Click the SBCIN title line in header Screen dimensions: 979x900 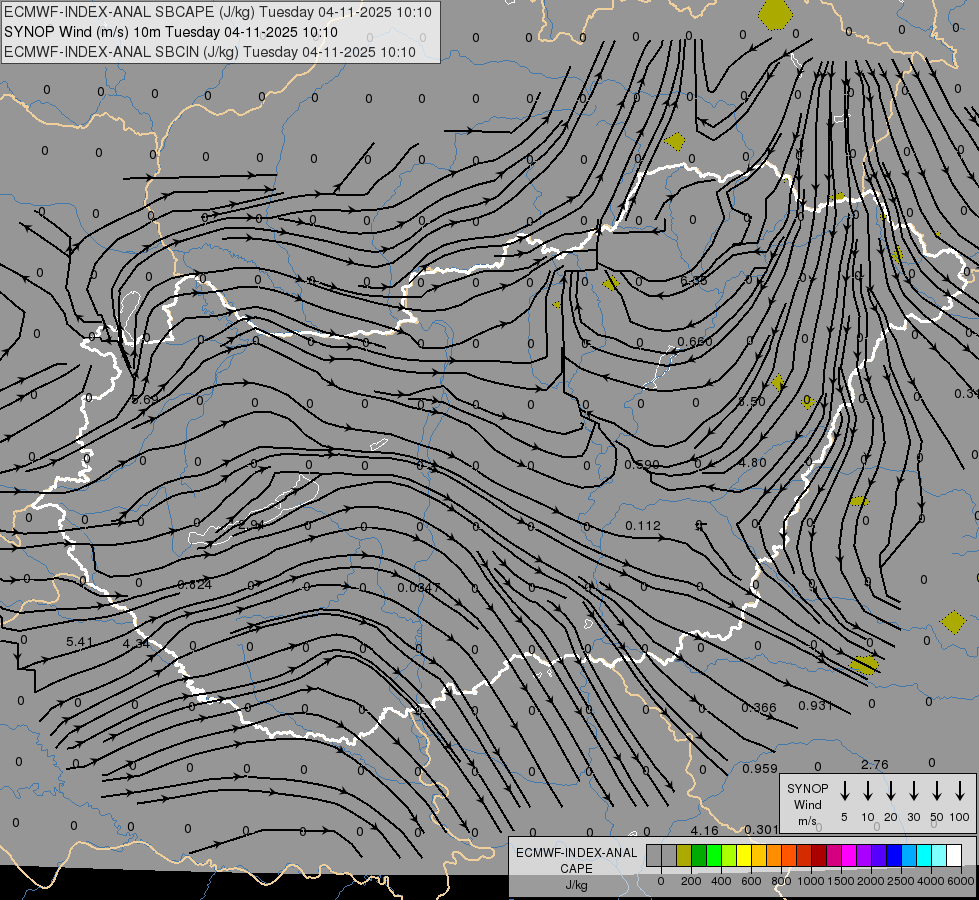point(210,52)
